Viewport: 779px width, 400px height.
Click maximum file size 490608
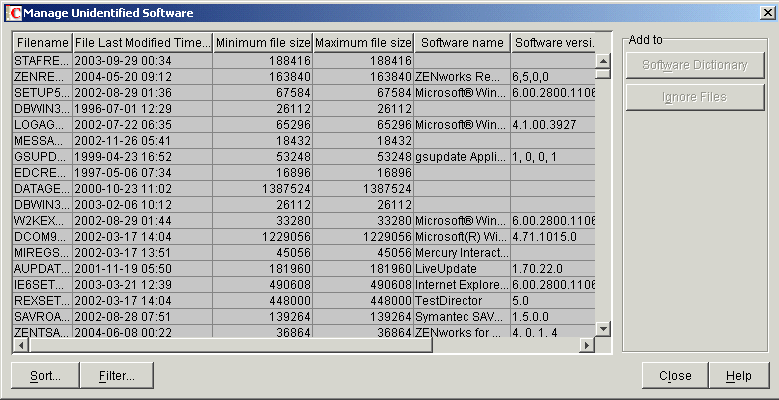click(364, 285)
